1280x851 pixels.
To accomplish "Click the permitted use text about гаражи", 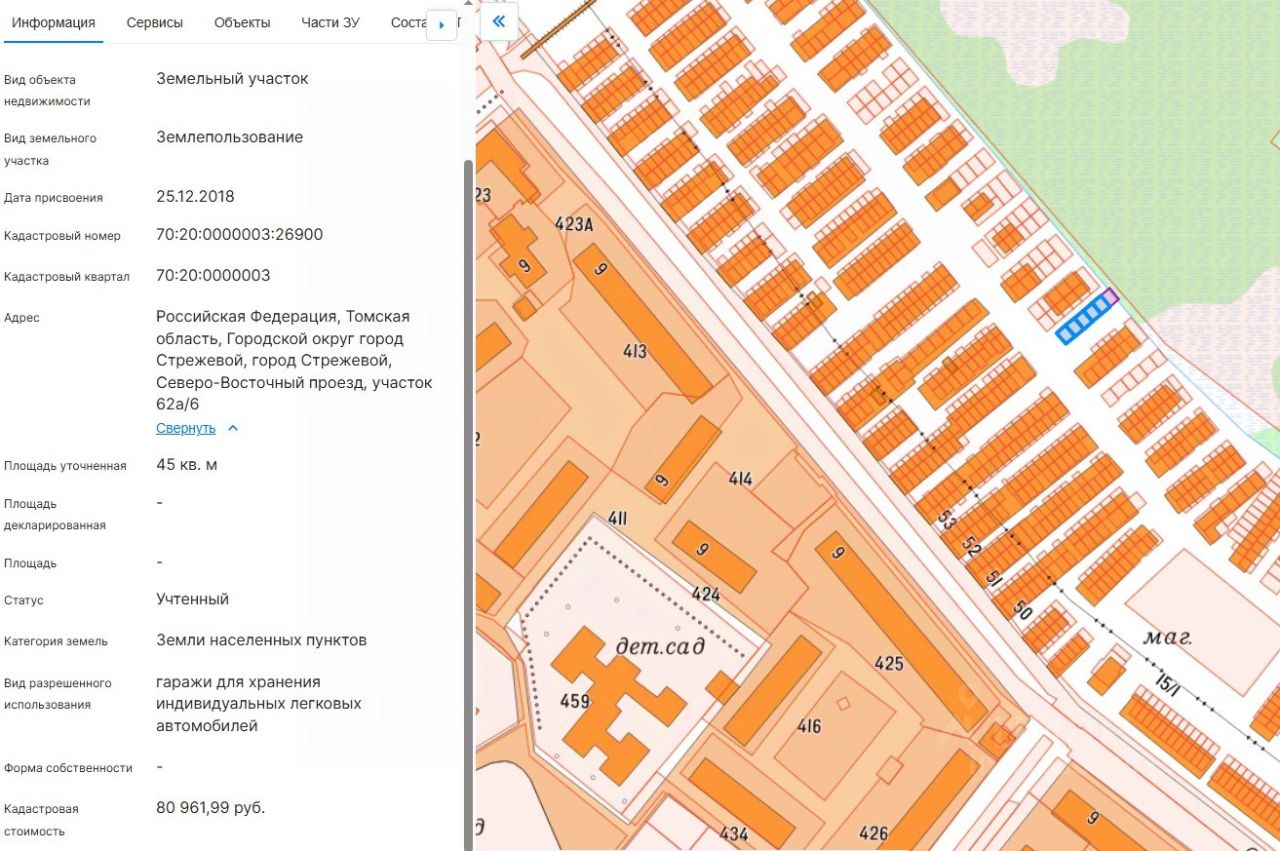I will pyautogui.click(x=258, y=704).
